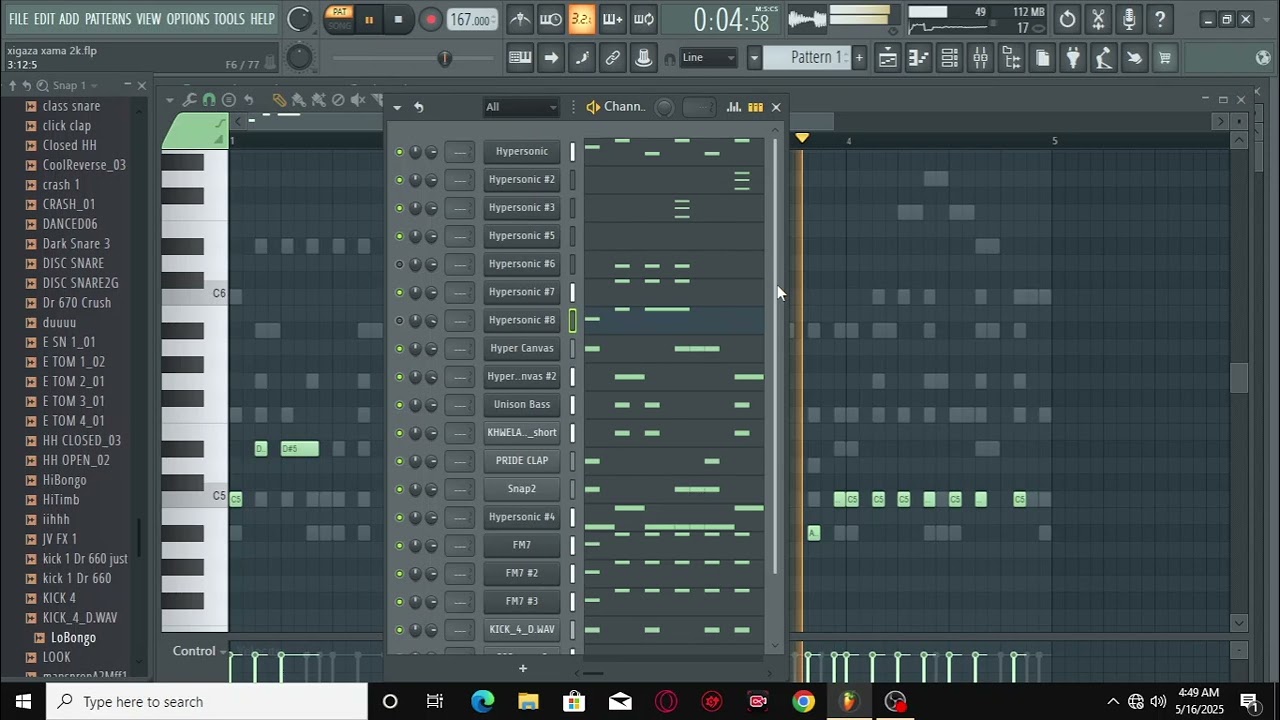Screen dimensions: 1280x720
Task: Open the PATTERNS menu
Action: click(x=108, y=19)
